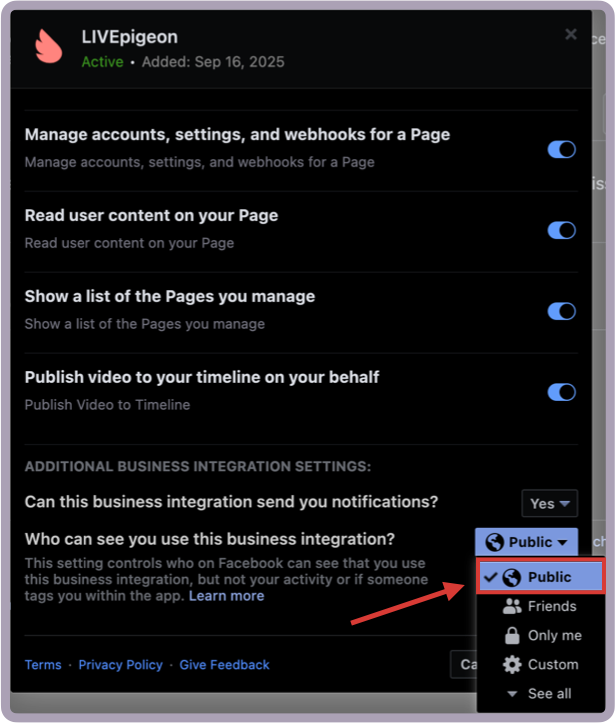Select Custom audience option
615x723 pixels.
[540, 664]
